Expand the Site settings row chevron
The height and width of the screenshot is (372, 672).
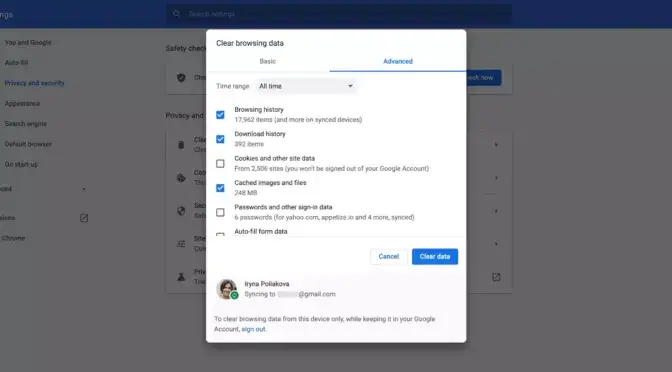point(496,244)
